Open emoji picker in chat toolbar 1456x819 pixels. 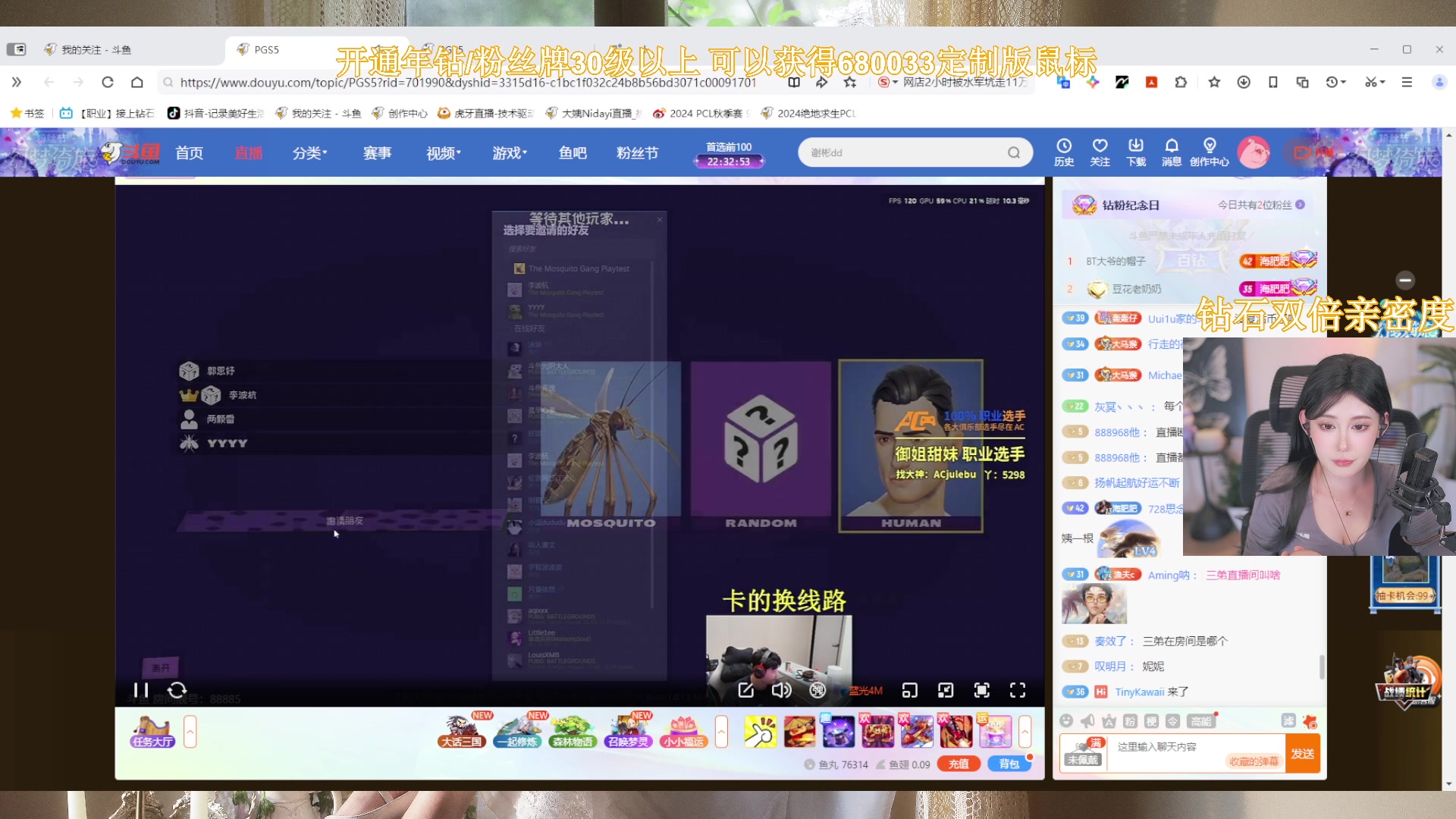1066,721
